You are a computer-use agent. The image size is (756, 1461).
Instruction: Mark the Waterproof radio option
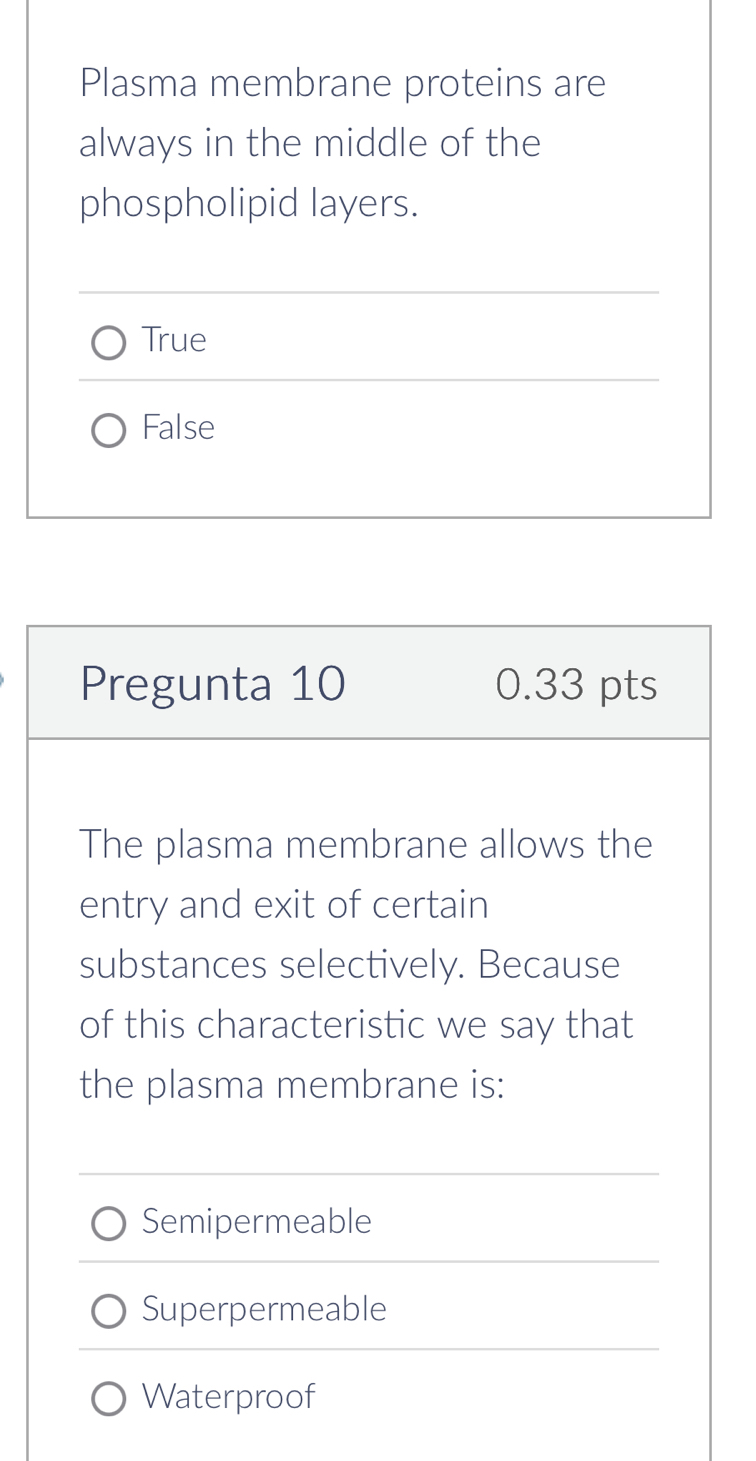[x=108, y=1399]
